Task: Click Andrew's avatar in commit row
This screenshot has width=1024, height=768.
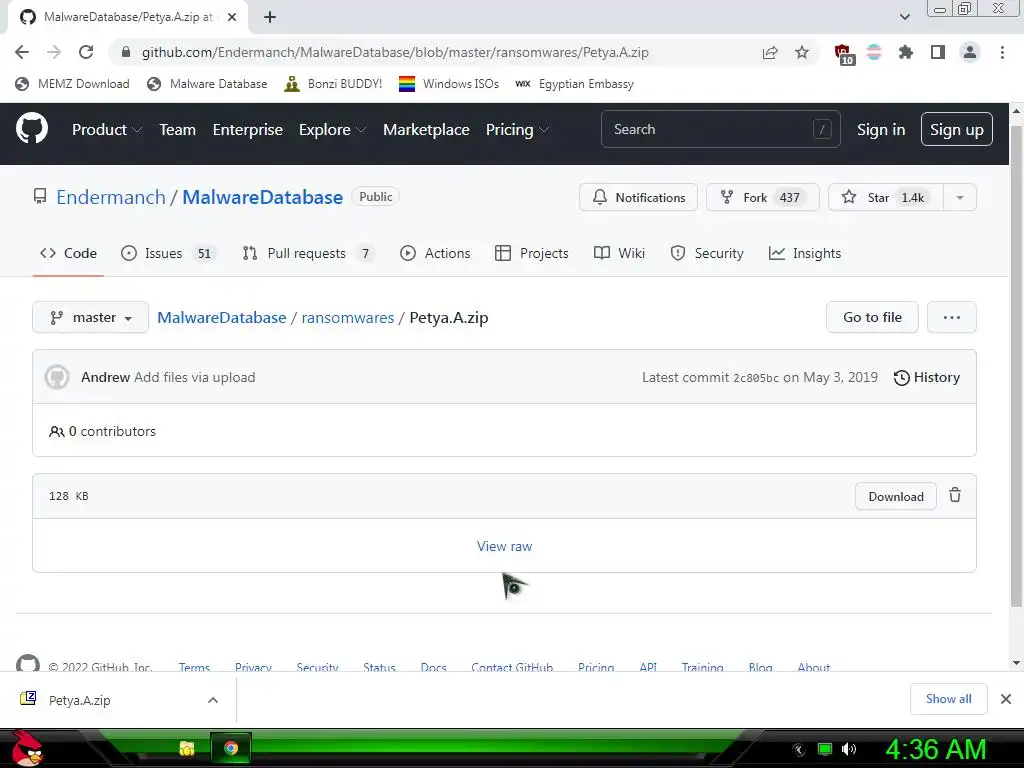Action: pyautogui.click(x=57, y=377)
